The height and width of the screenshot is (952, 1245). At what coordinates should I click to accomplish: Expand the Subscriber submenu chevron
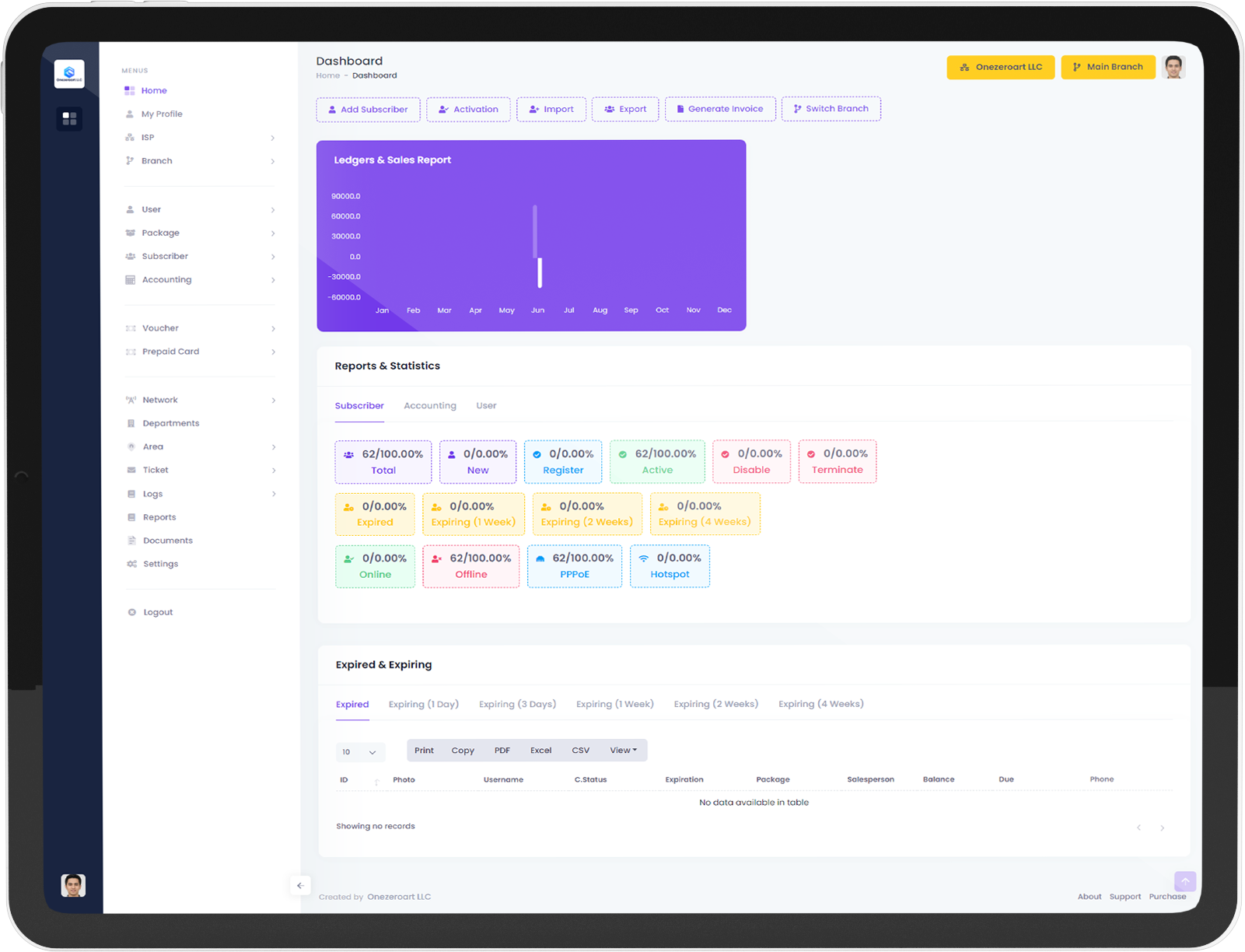[x=273, y=257]
